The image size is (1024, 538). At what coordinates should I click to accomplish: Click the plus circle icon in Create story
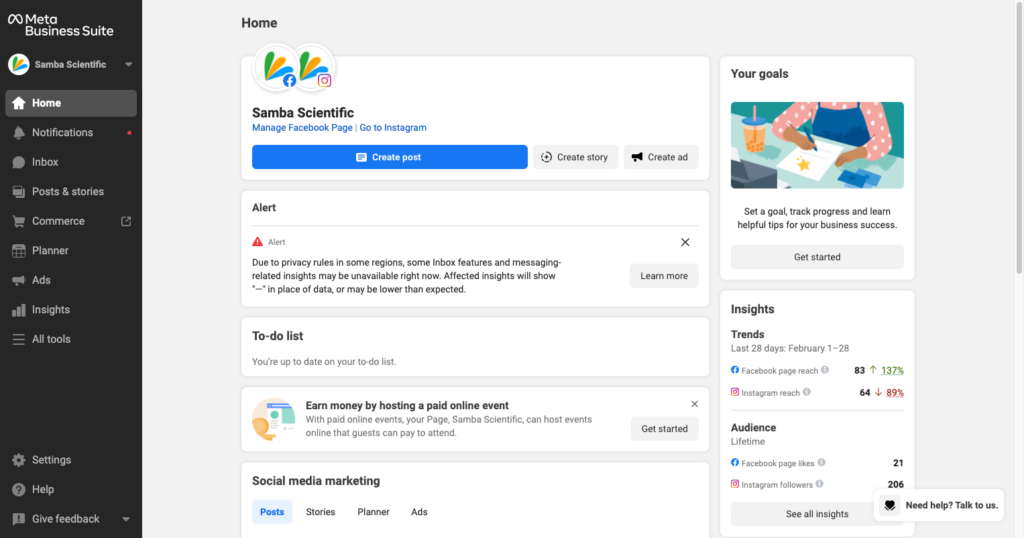(547, 157)
